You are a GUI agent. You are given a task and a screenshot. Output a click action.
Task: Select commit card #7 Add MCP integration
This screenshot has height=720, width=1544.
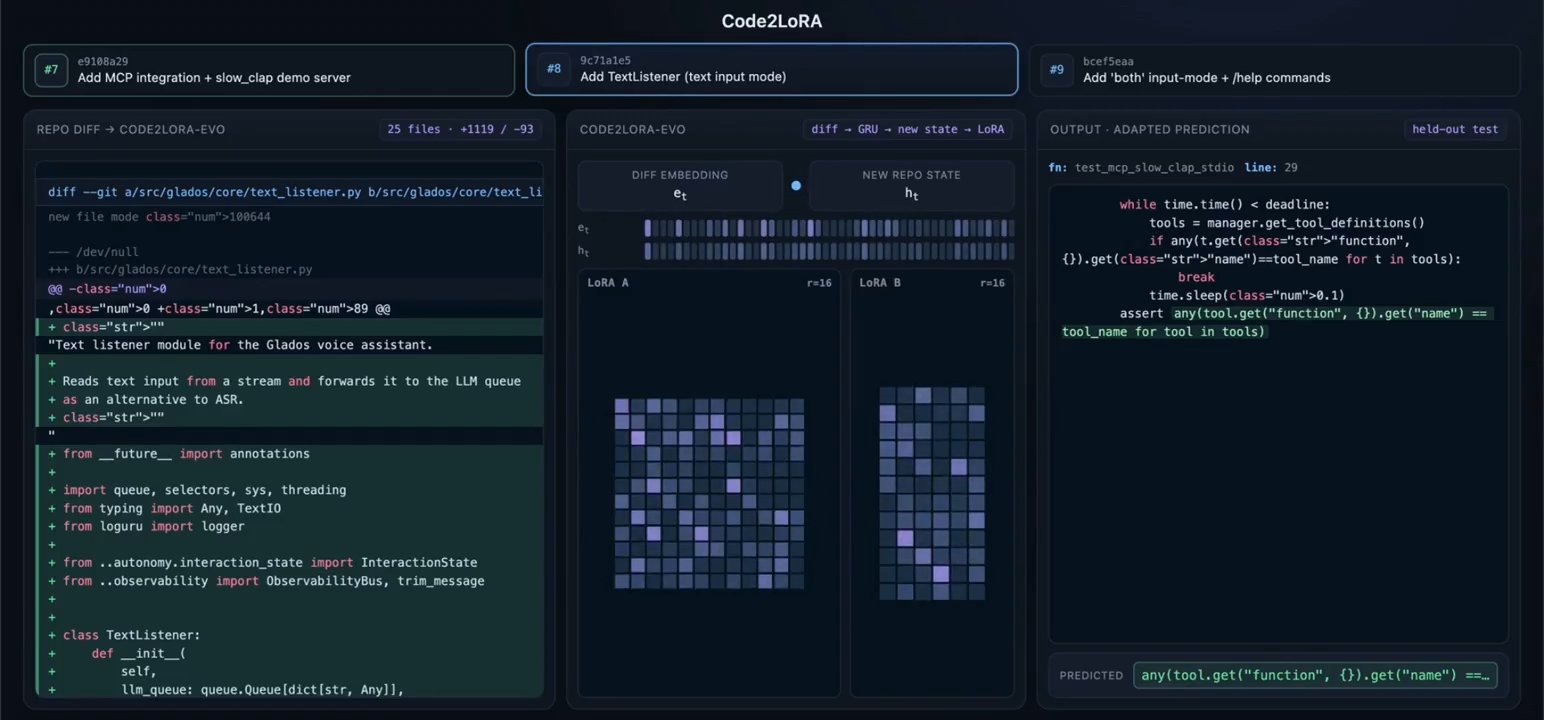(x=270, y=69)
